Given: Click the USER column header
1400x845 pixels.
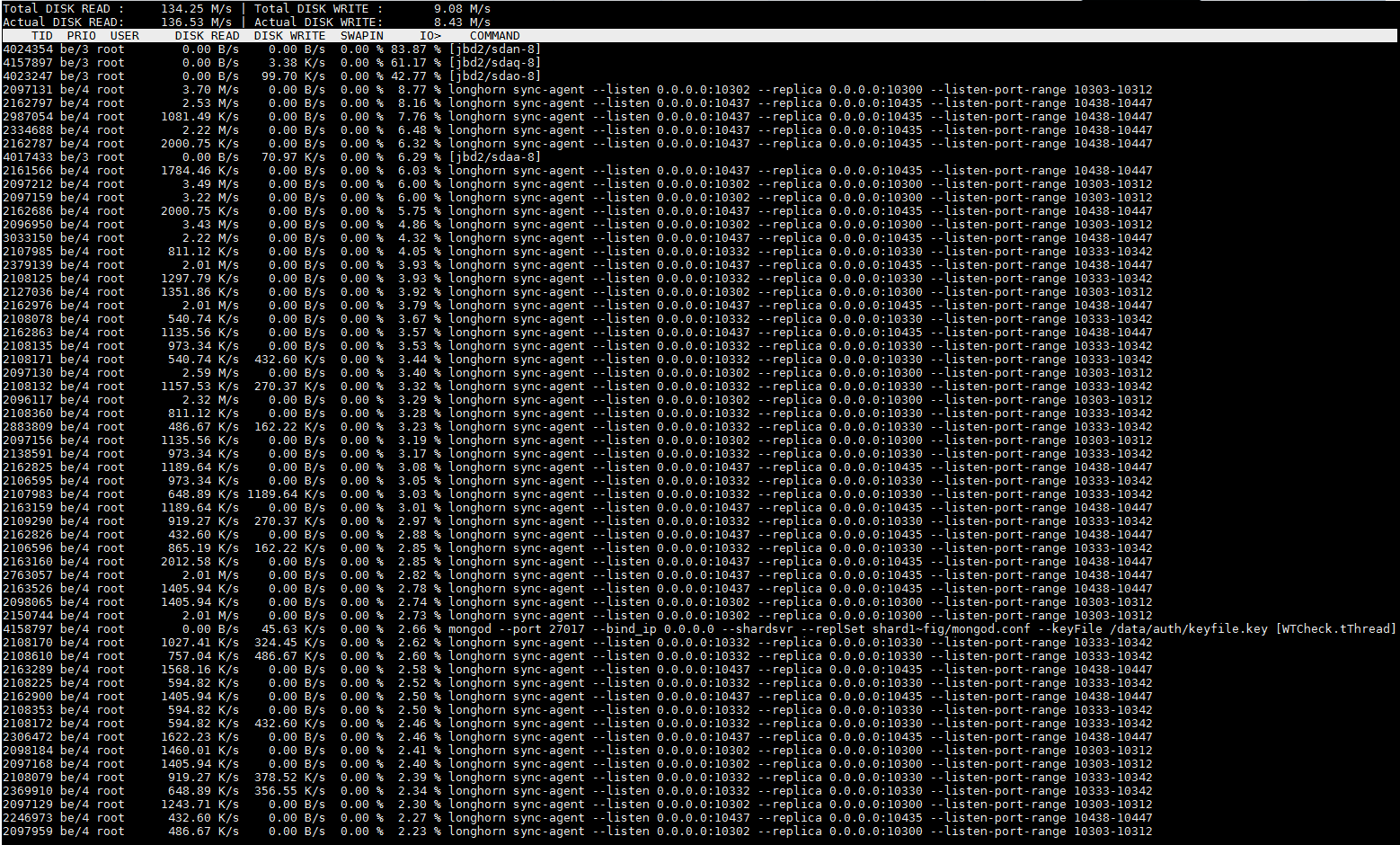Looking at the screenshot, I should 125,35.
